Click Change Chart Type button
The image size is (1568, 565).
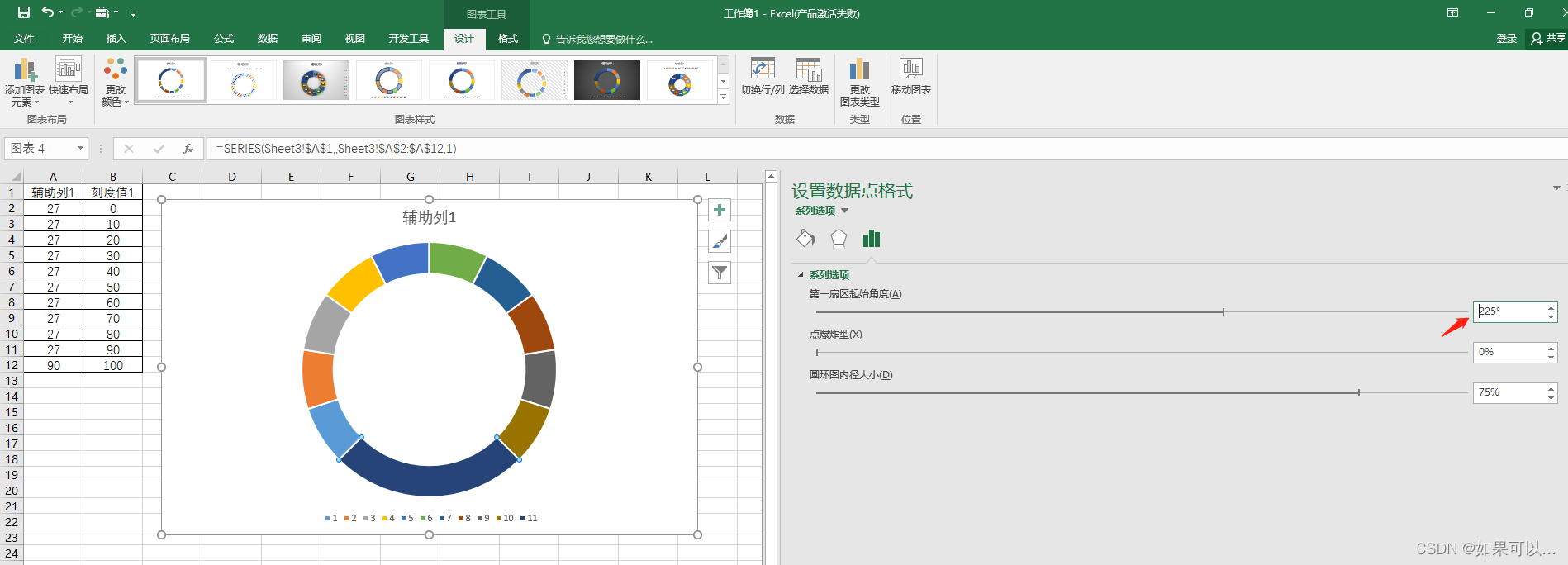coord(860,82)
